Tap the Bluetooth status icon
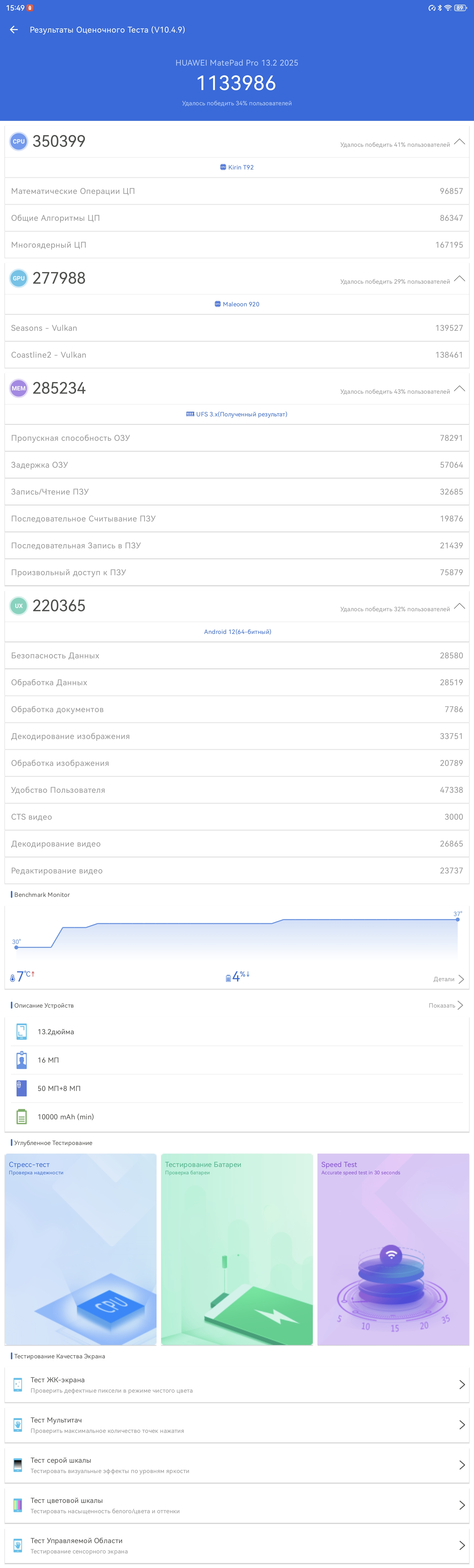Screen dimensions: 474x1568 pos(440,8)
